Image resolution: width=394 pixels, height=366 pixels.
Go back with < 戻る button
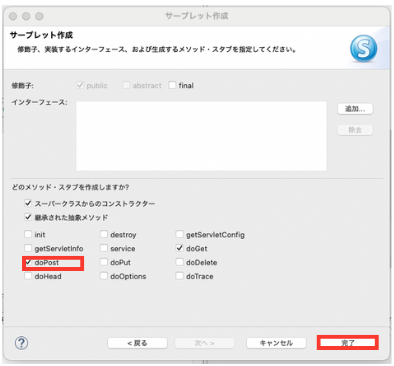point(137,343)
